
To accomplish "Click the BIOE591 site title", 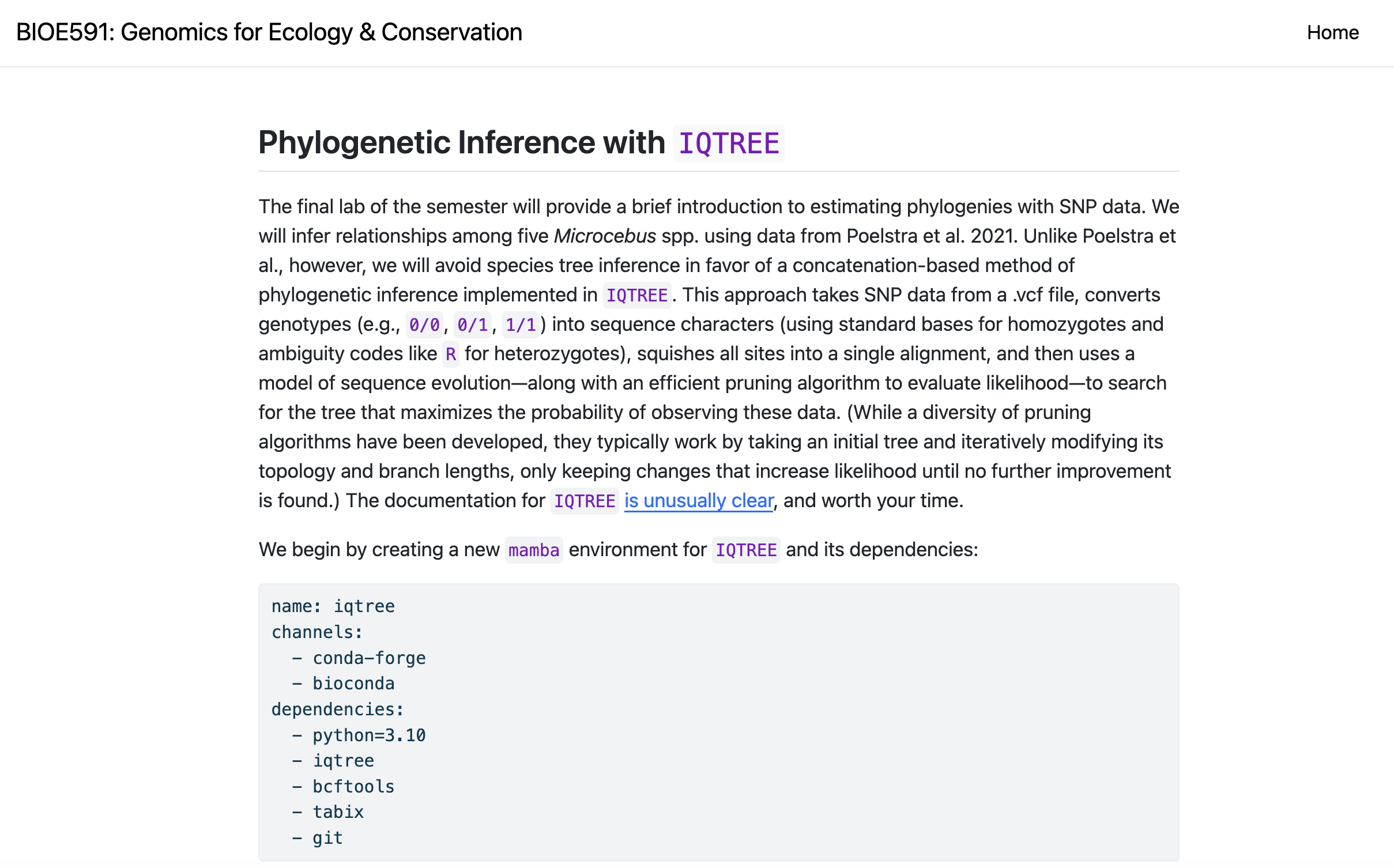I will [269, 32].
